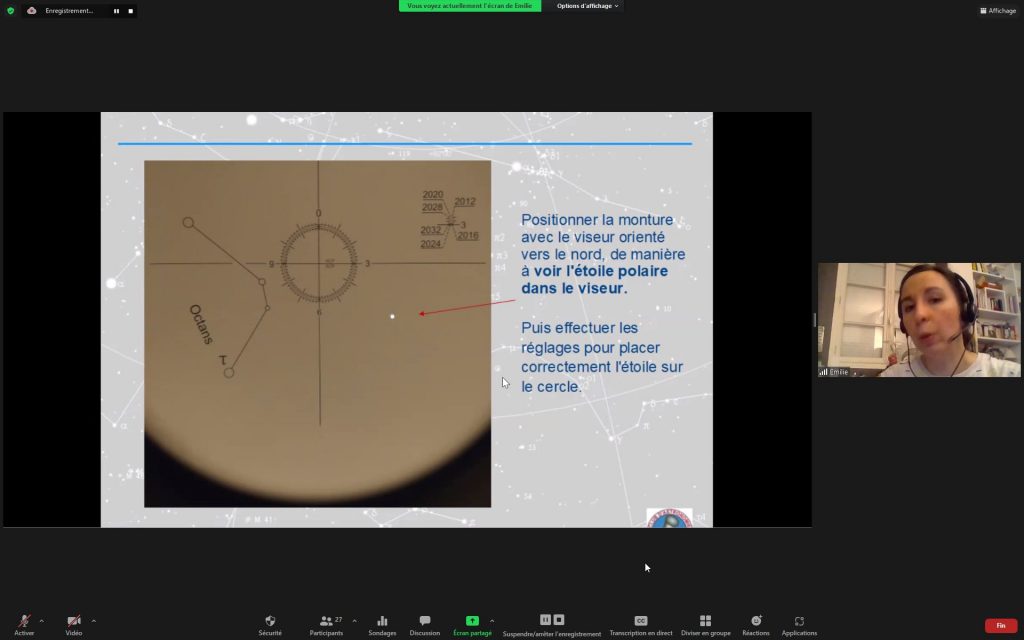
Task: Open Options d'affichage dropdown
Action: (x=587, y=6)
